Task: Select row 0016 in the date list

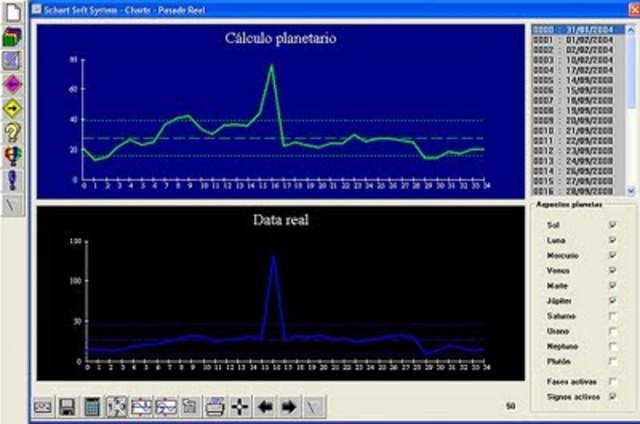Action: [578, 191]
